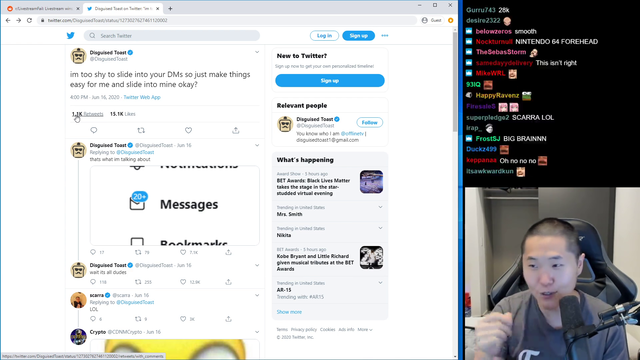Close the Disguised Toast Twitter tab
Viewport: 640px width, 360px height.
(158, 9)
